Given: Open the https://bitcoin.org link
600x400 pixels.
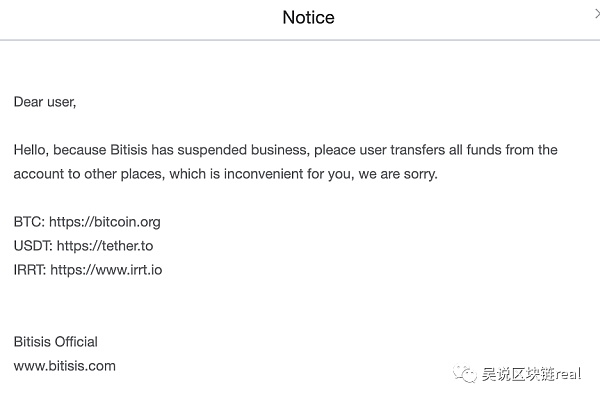Looking at the screenshot, I should pyautogui.click(x=105, y=222).
